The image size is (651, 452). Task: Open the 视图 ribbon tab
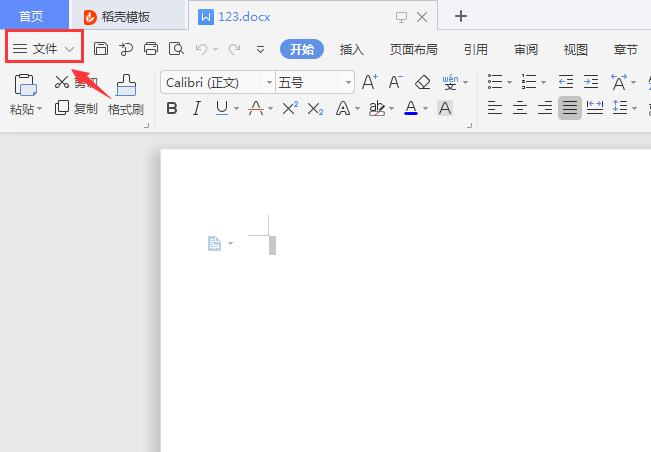click(x=575, y=49)
